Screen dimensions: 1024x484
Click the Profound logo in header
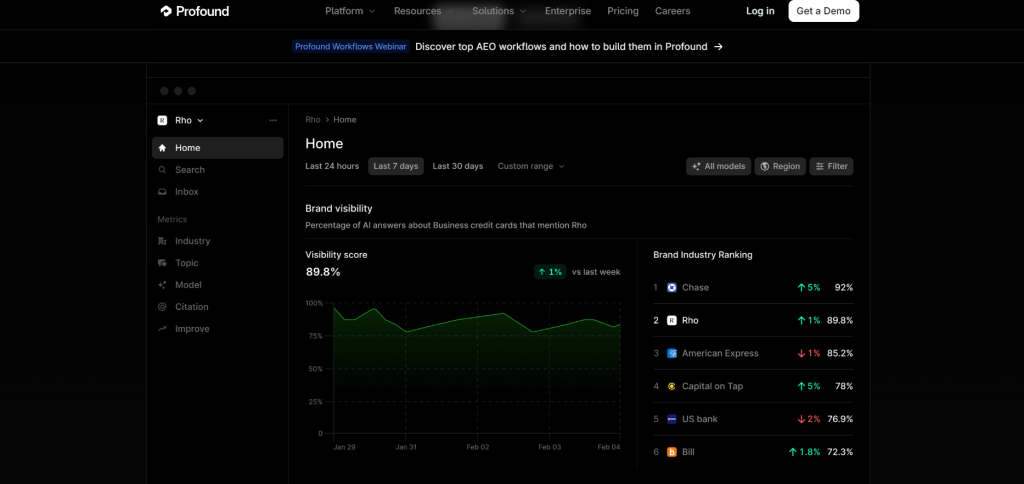pos(194,11)
